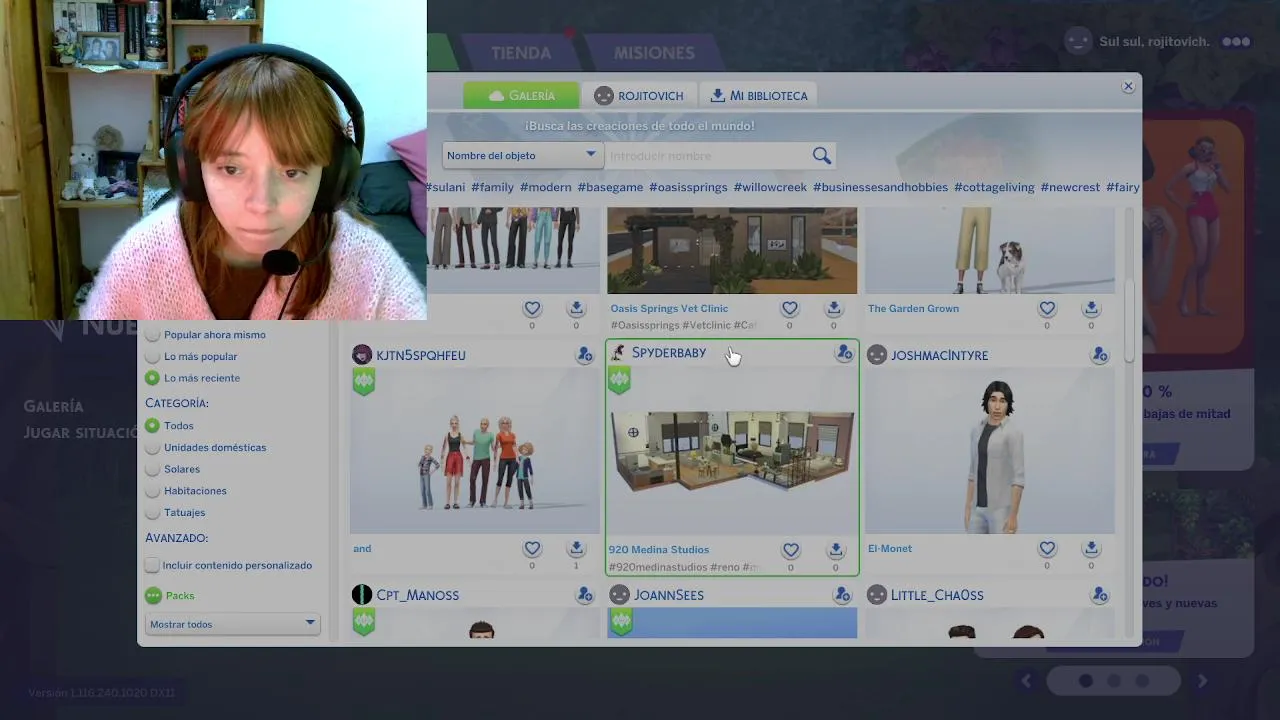This screenshot has width=1280, height=720.
Task: Click the #cottageliving hashtag
Action: click(x=994, y=187)
